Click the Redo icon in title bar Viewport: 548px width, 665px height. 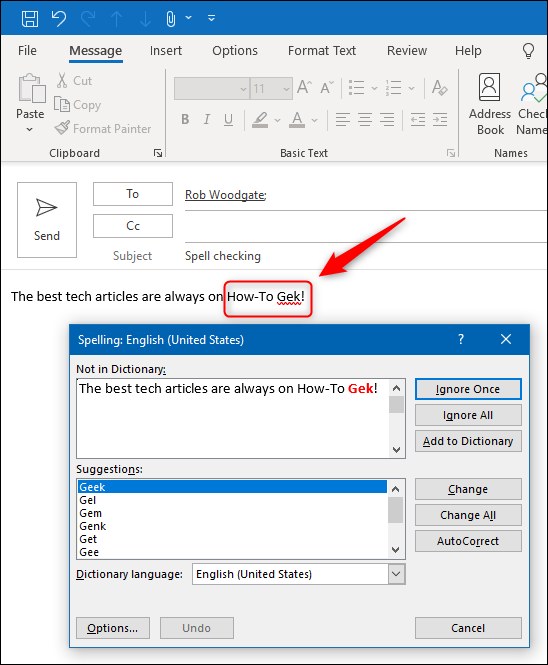coord(88,19)
